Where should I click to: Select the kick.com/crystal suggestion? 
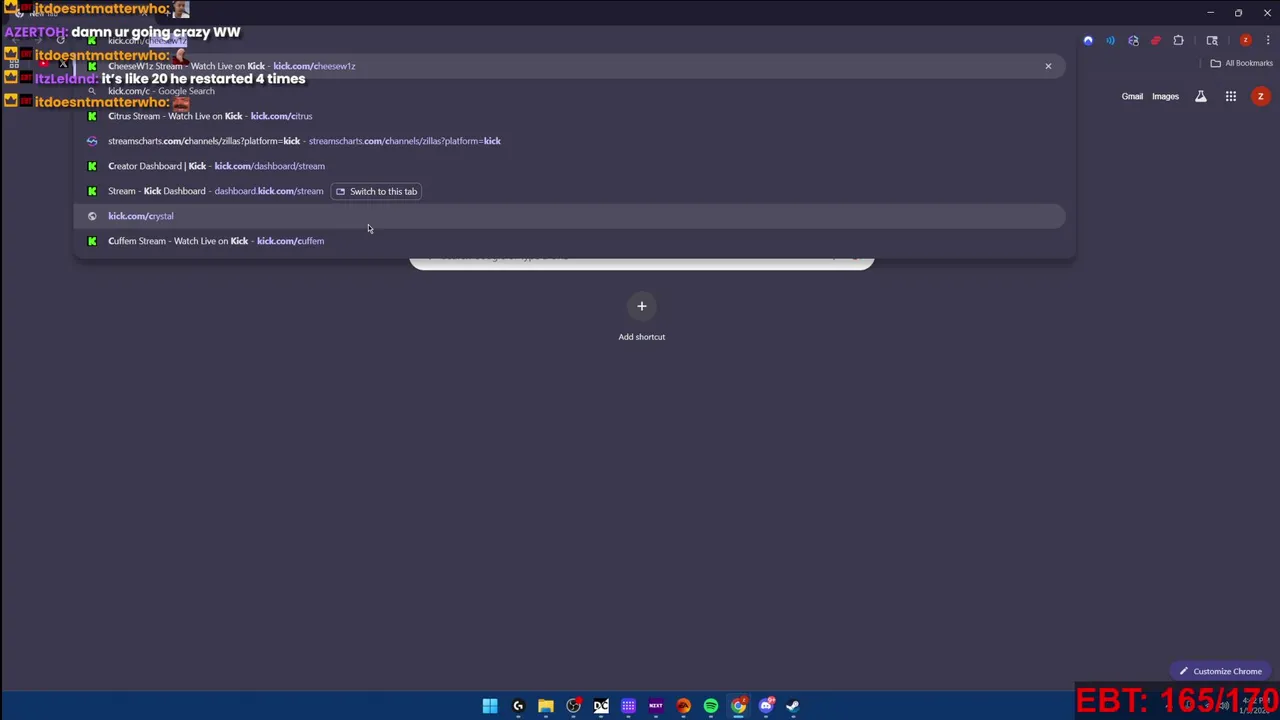[x=570, y=216]
